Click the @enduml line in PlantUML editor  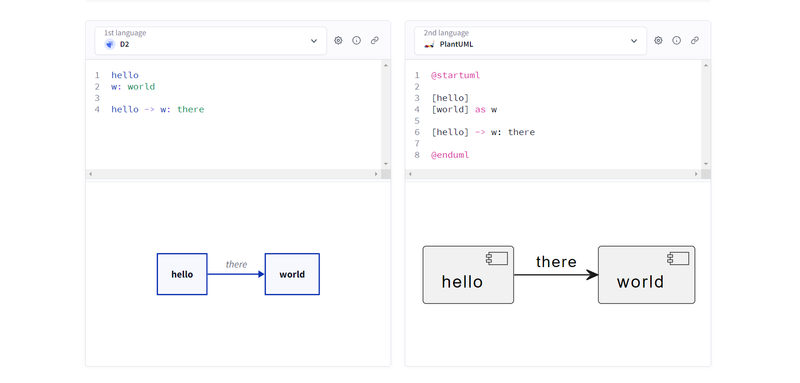450,155
